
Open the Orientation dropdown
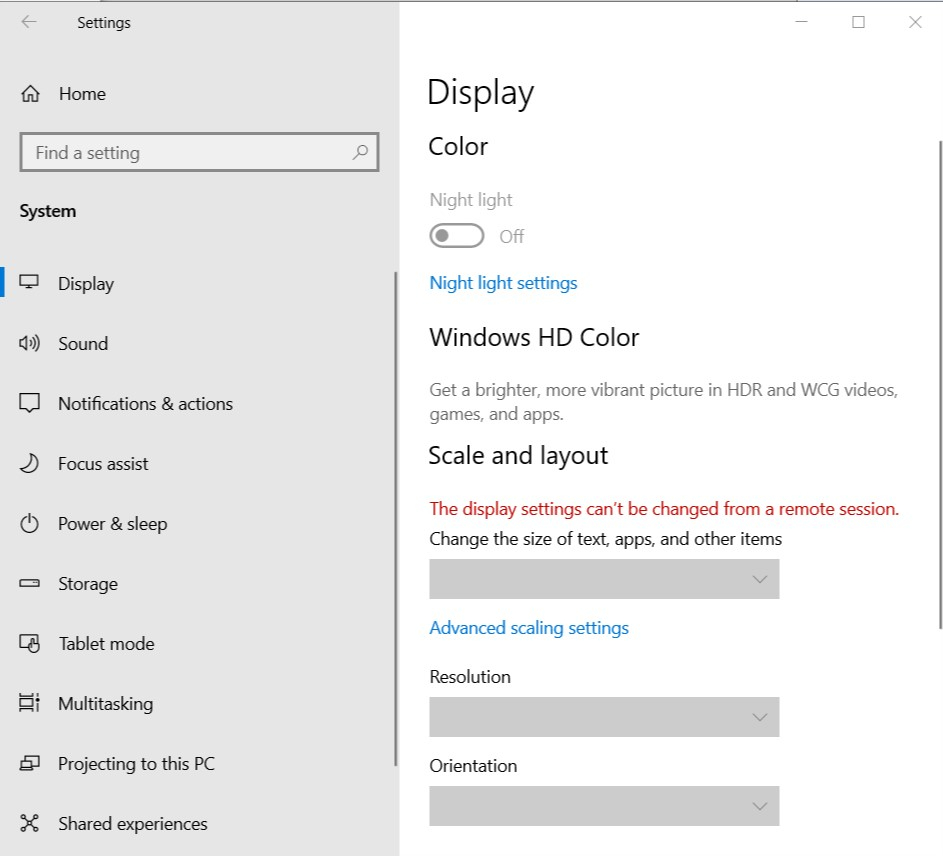(604, 806)
